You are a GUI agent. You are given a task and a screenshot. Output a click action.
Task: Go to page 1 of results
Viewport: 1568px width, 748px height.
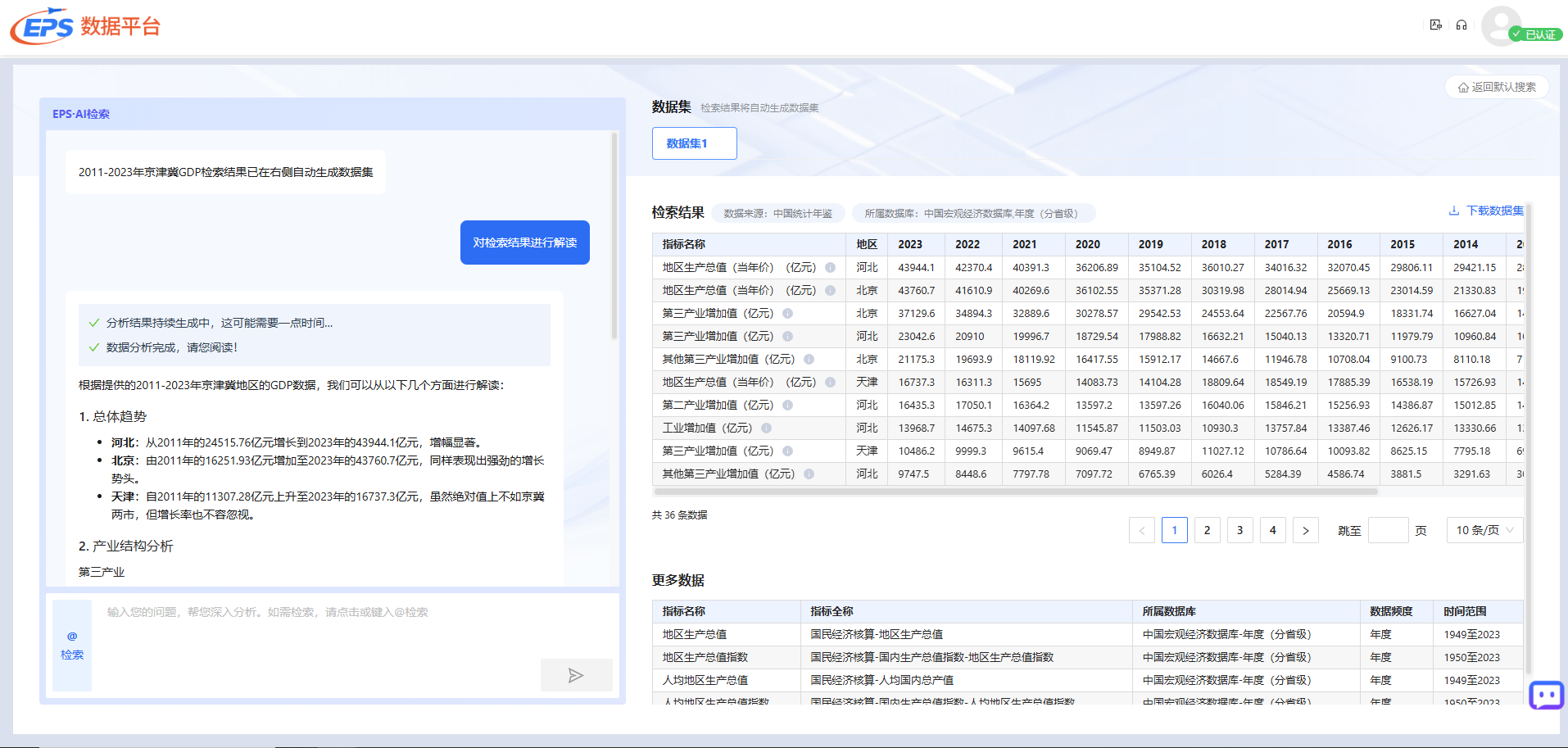(1175, 530)
